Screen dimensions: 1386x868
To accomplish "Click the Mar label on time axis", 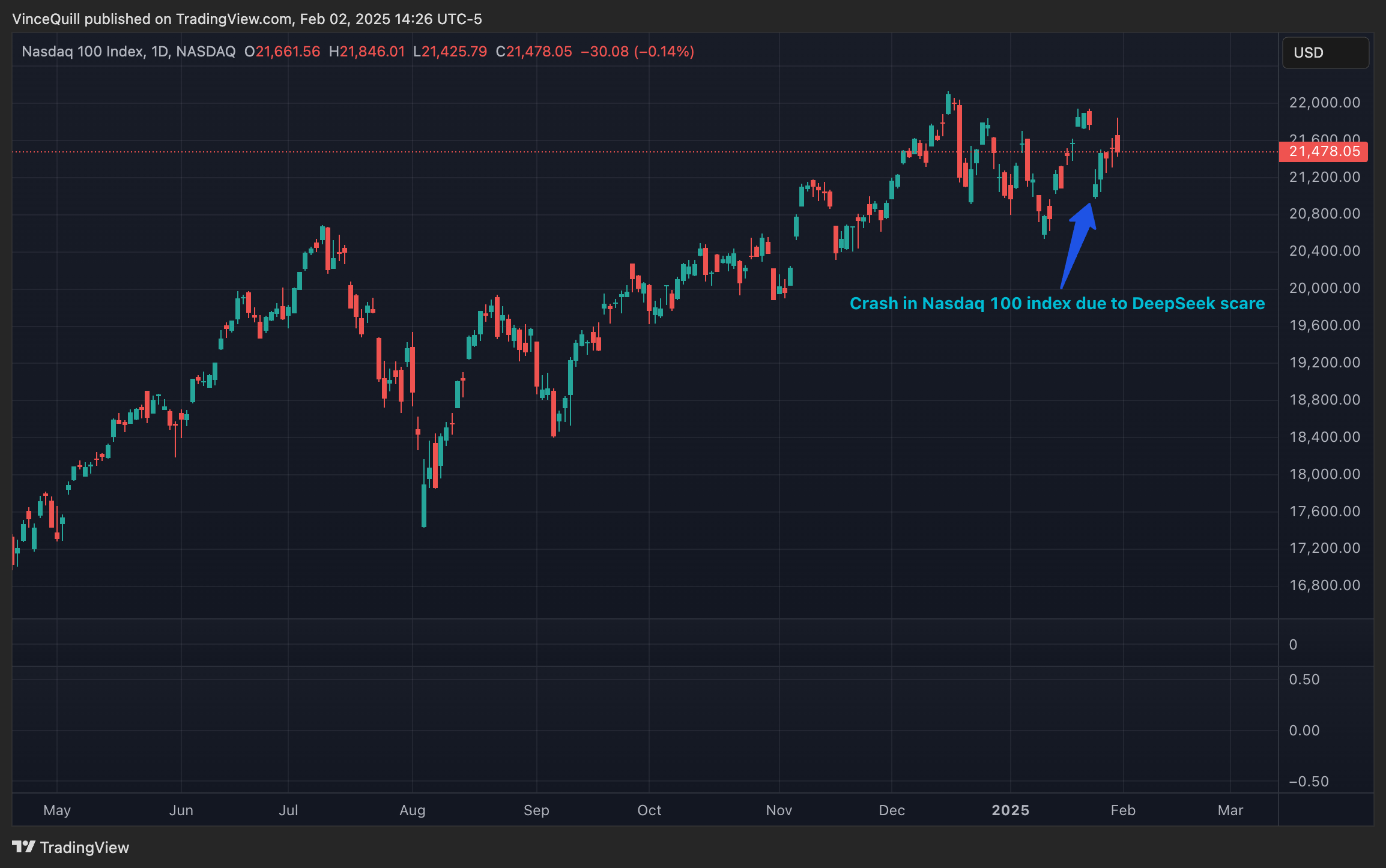I will point(1230,810).
